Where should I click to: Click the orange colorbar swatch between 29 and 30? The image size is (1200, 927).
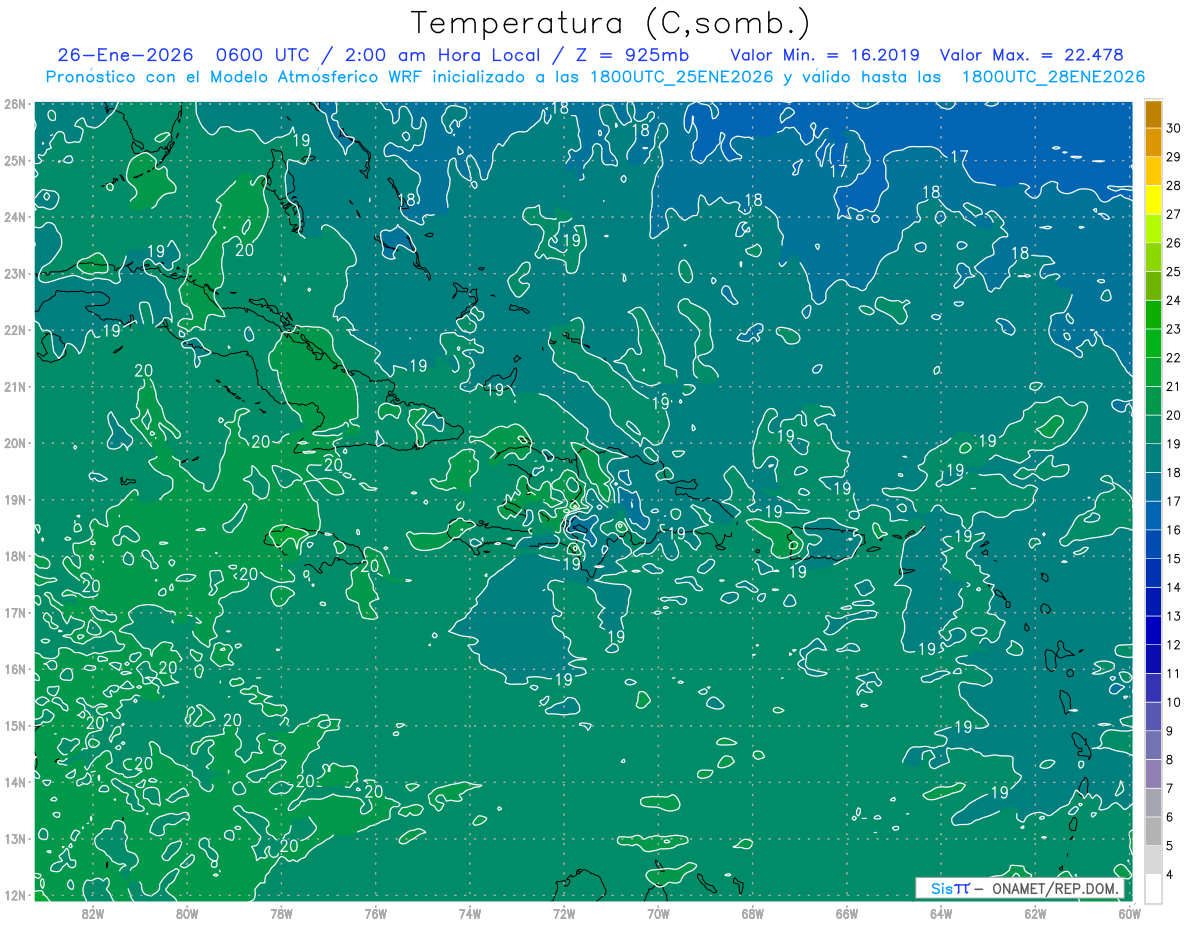[1153, 143]
